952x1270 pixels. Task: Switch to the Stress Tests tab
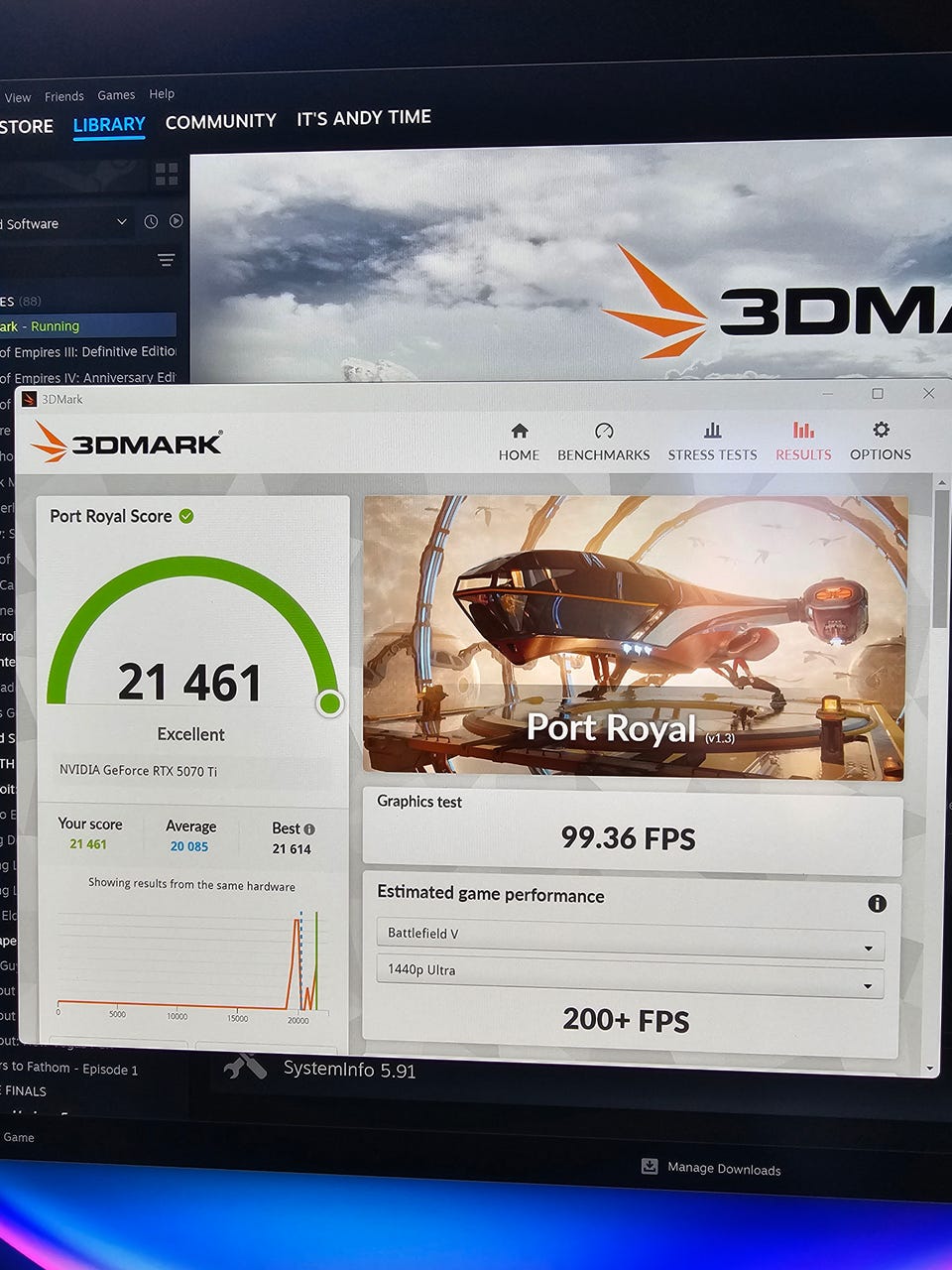click(712, 443)
